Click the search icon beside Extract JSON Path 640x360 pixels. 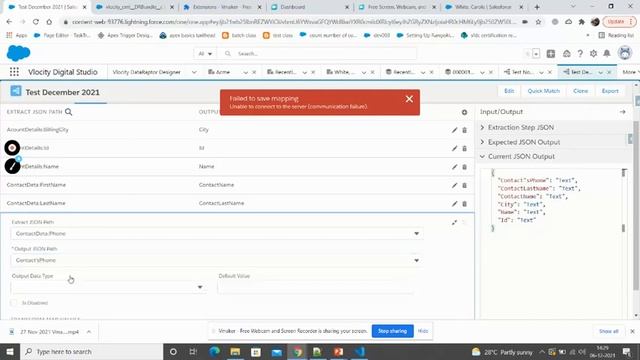pos(69,112)
